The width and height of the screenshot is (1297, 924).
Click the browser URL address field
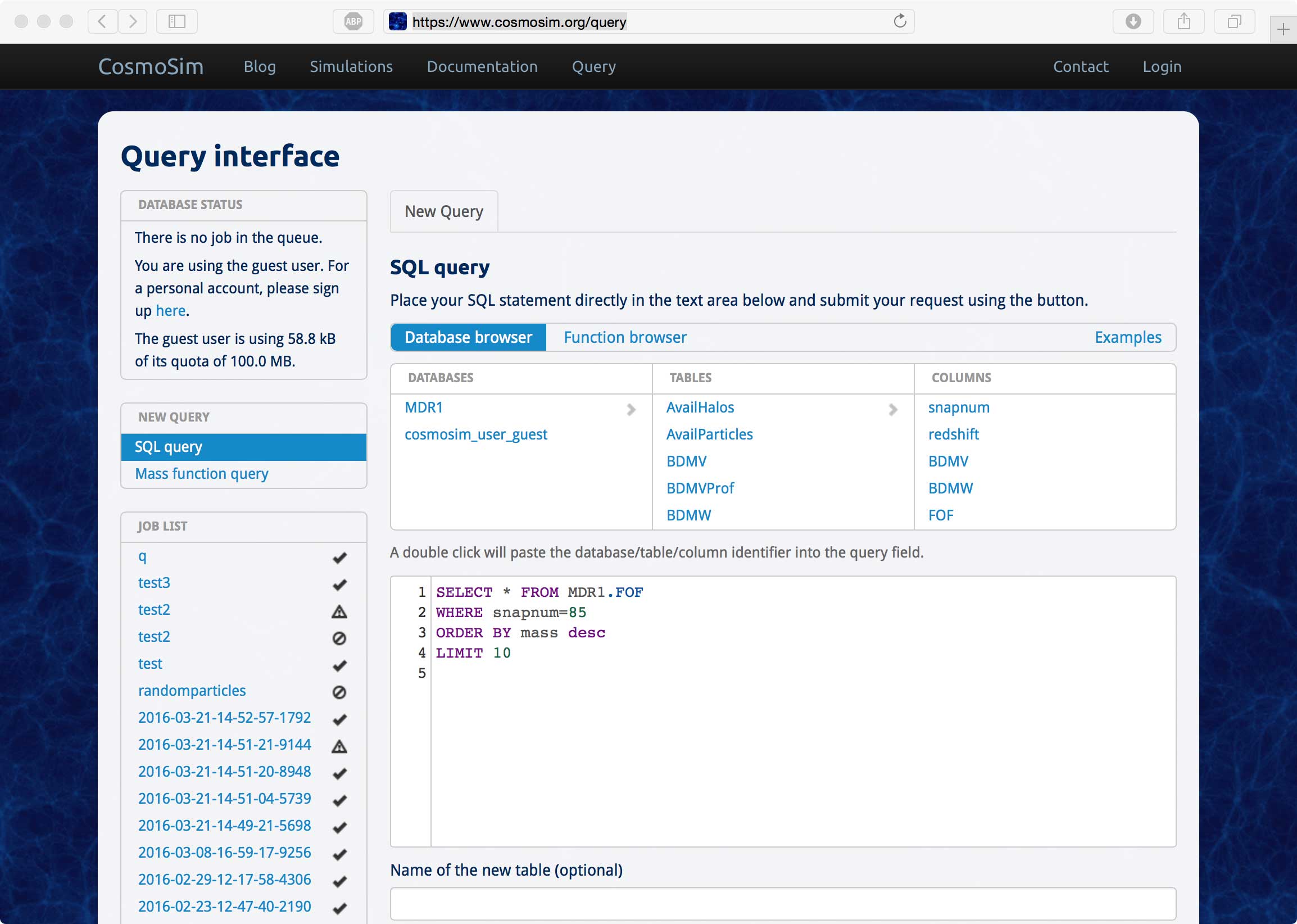click(648, 21)
